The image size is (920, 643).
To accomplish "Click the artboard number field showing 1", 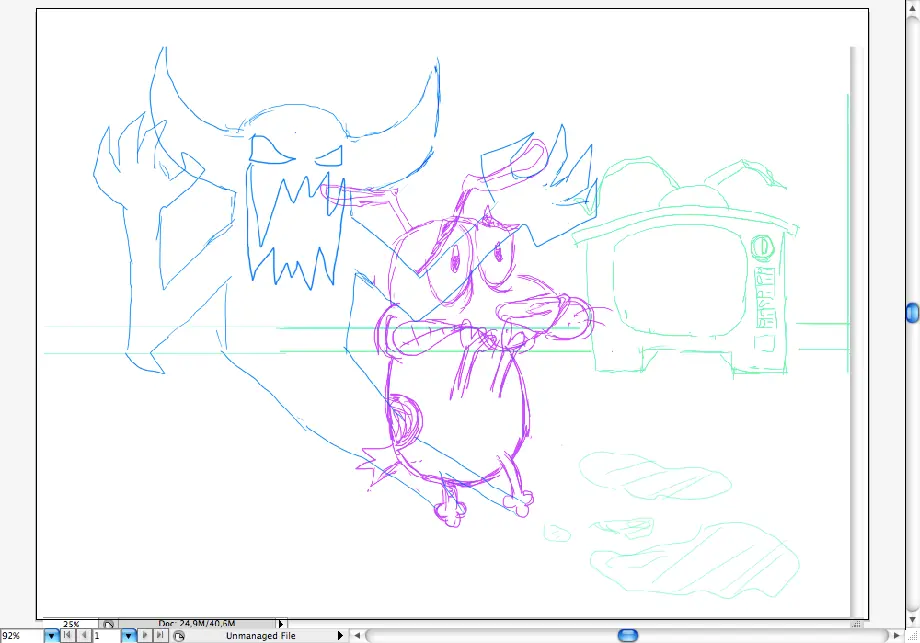I will click(x=107, y=635).
